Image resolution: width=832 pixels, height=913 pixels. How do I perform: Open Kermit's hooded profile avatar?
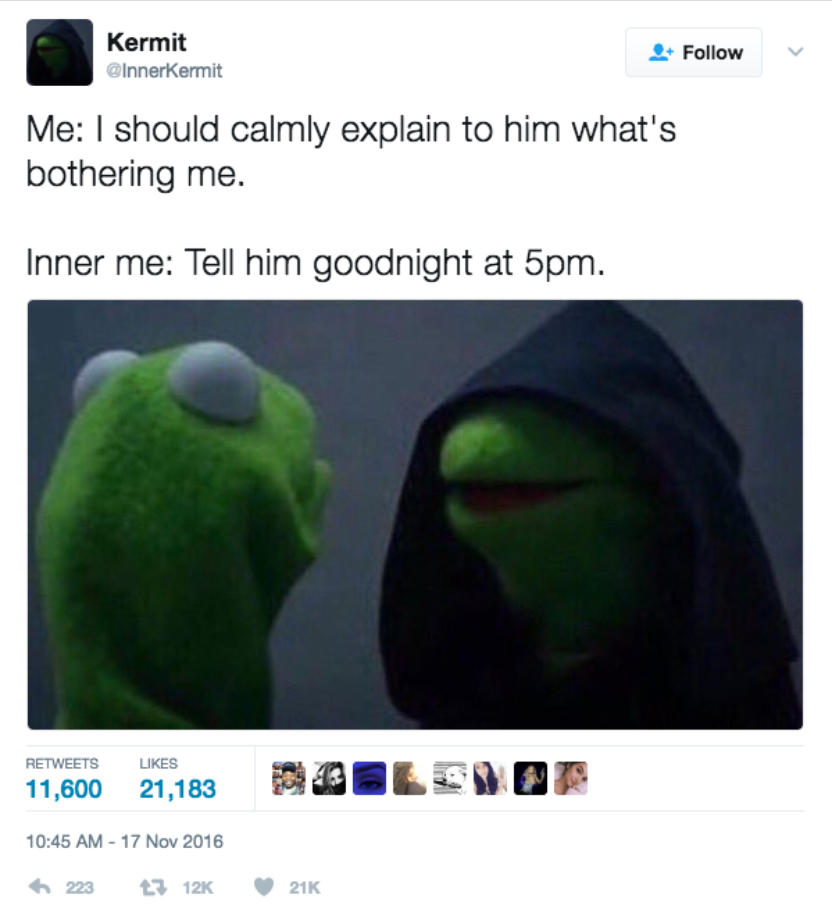(59, 52)
